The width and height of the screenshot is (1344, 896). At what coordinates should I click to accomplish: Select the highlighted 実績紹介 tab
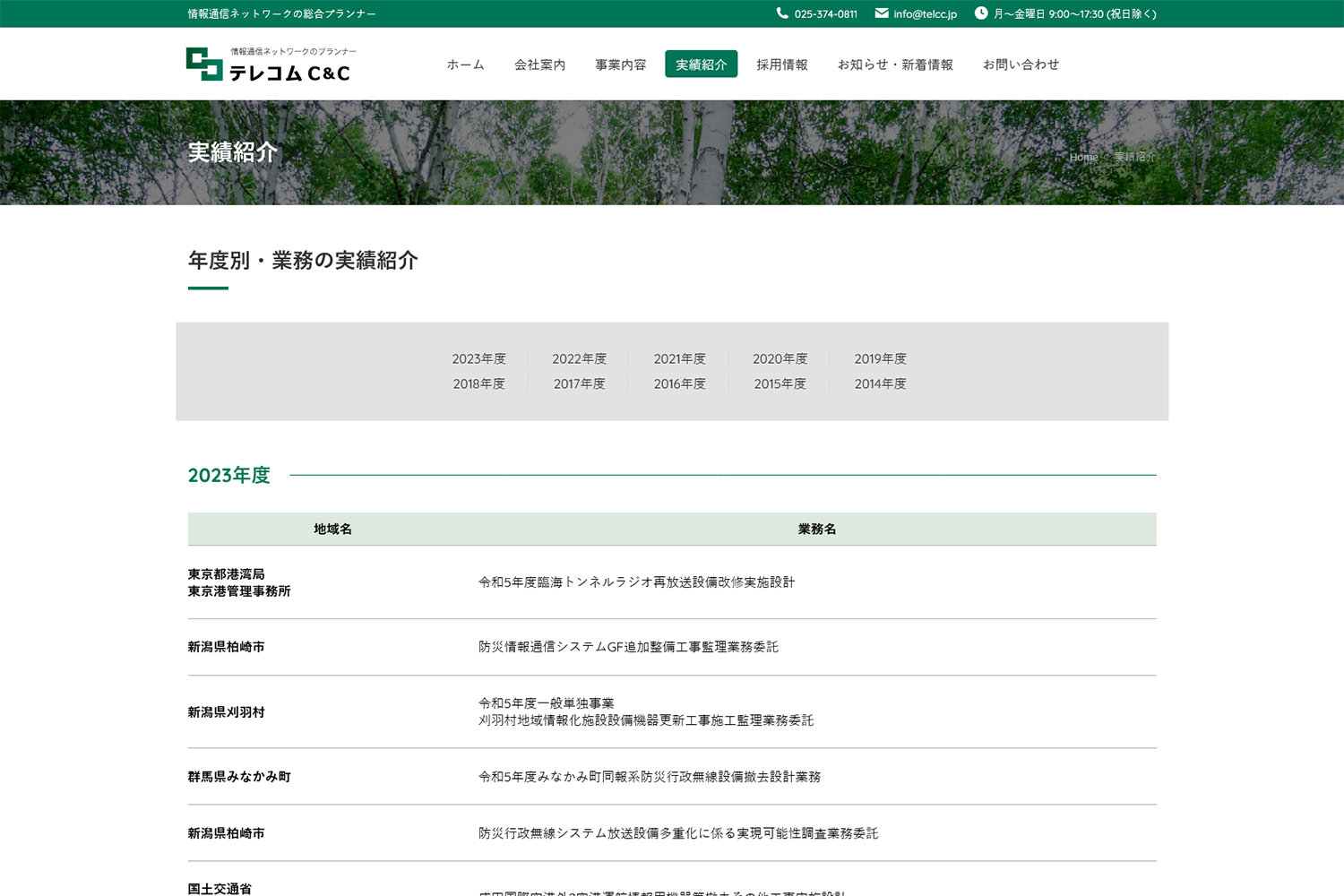pos(701,65)
